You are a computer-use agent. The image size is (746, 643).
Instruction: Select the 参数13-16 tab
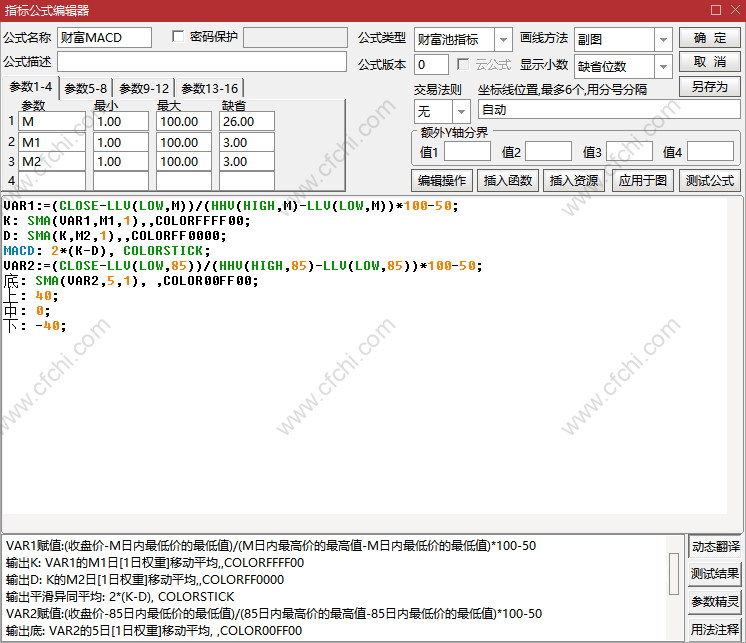pyautogui.click(x=209, y=88)
